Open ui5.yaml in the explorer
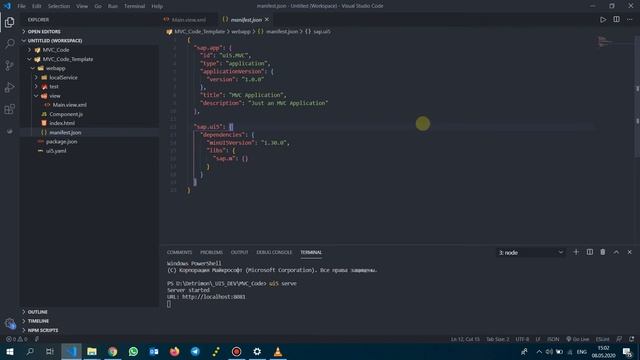This screenshot has height=360, width=640. pos(89,151)
